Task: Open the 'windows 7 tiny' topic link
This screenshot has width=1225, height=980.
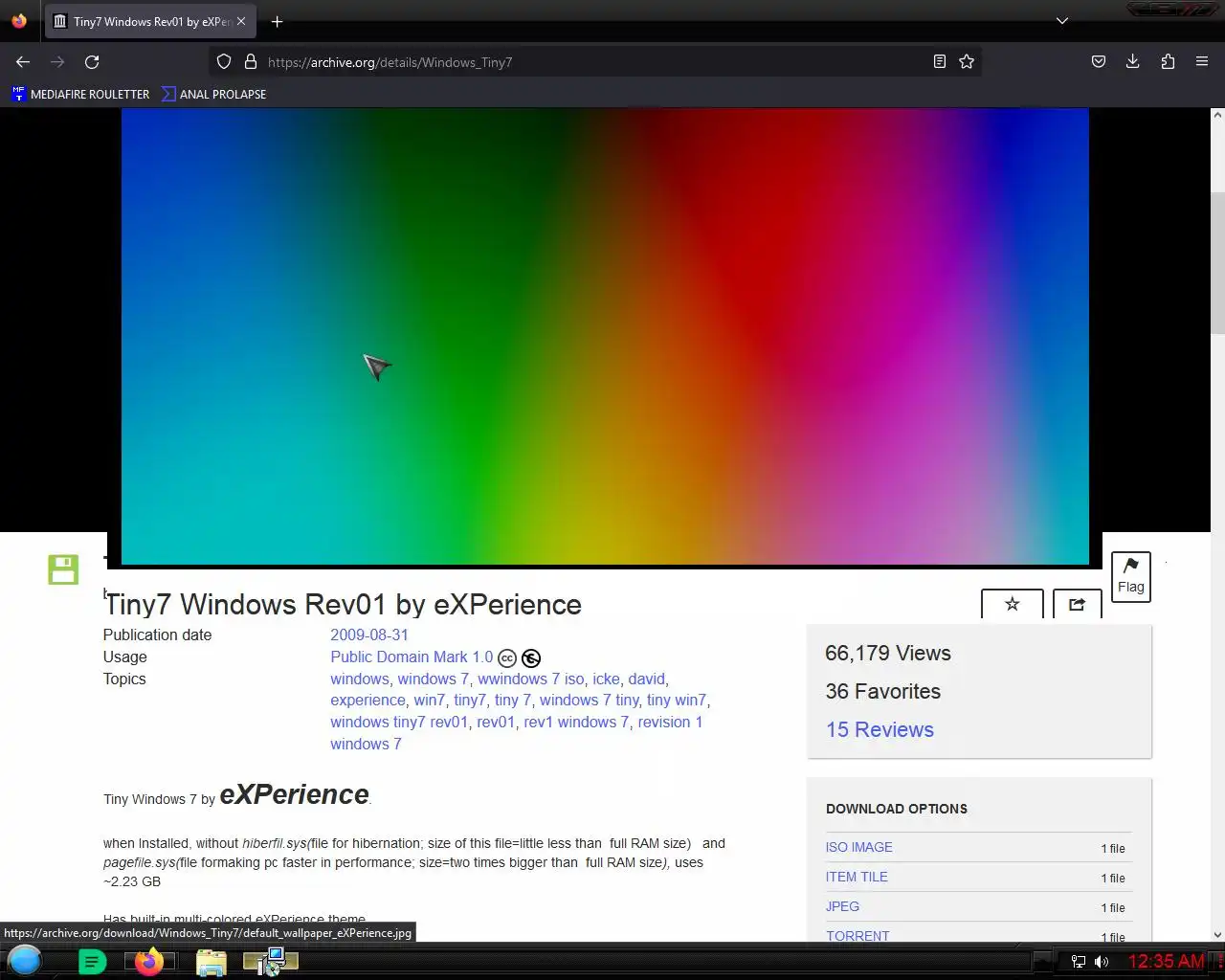Action: pyautogui.click(x=589, y=700)
